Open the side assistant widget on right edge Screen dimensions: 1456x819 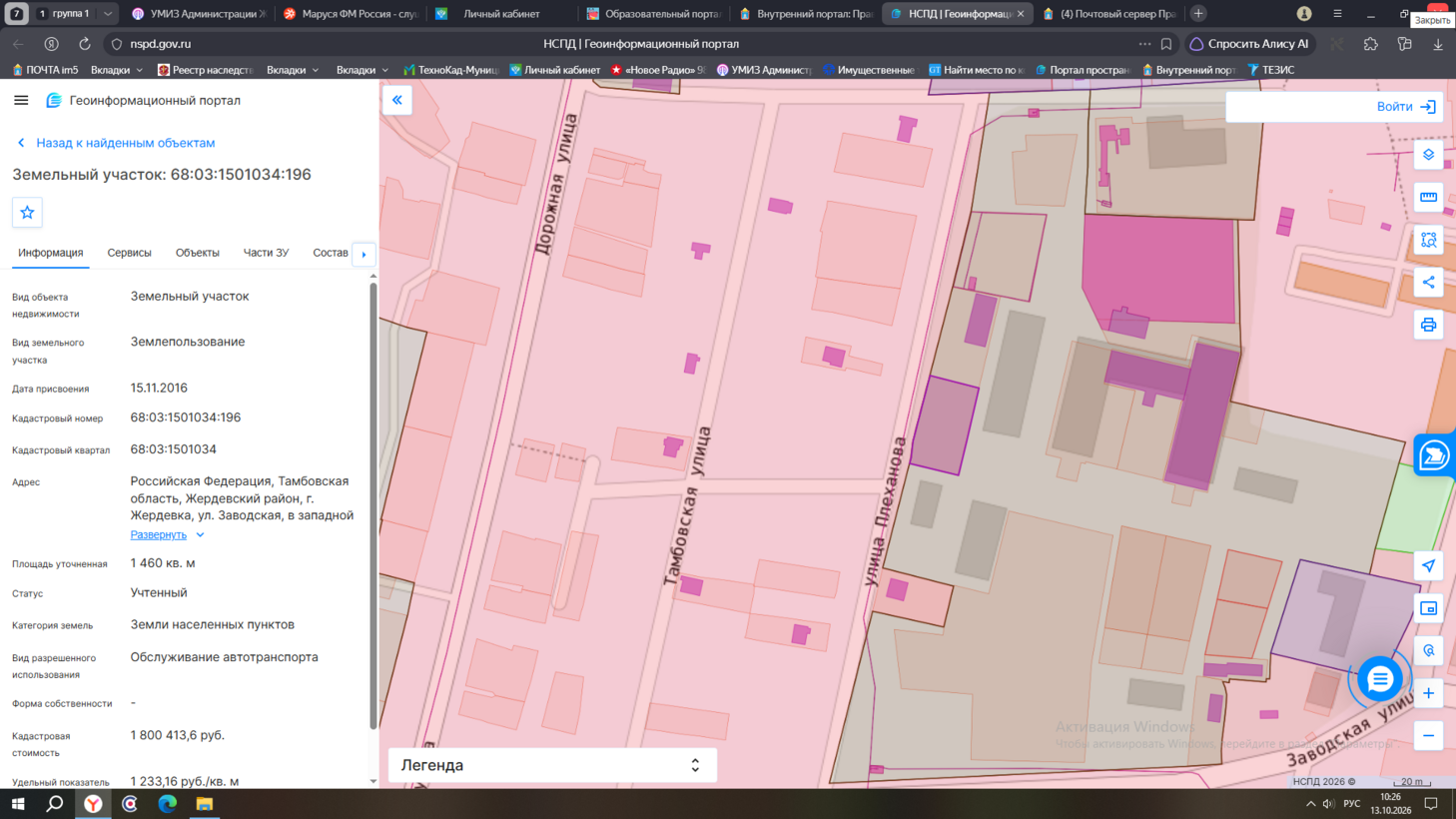pos(1435,455)
